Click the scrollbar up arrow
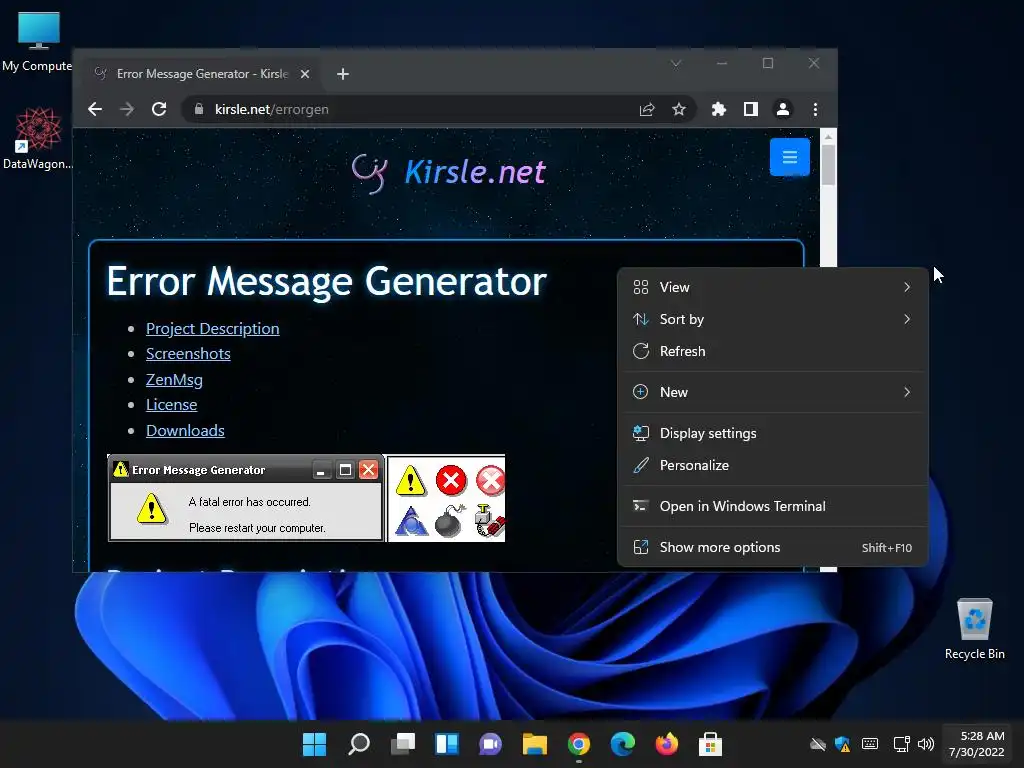 coord(828,137)
